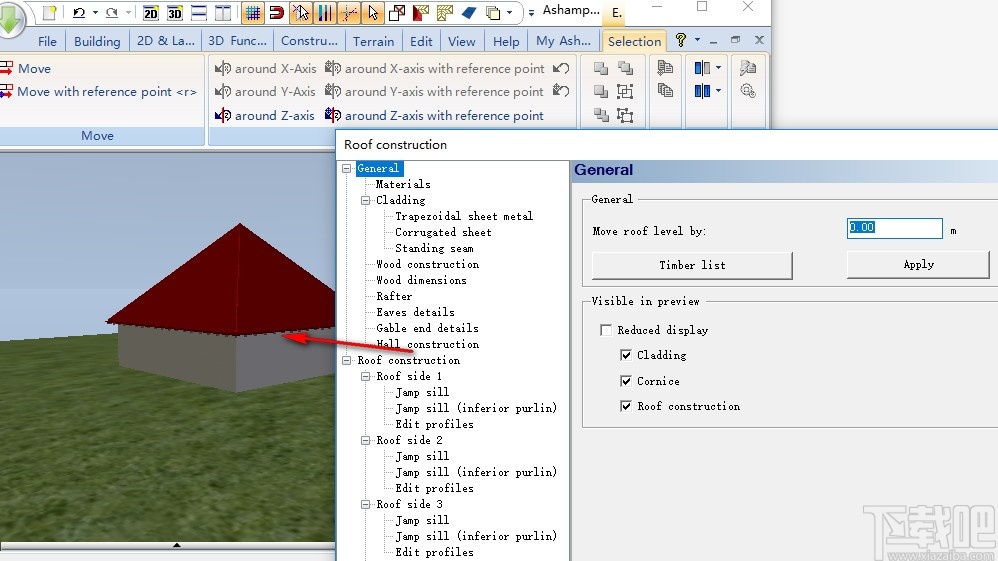Select Rafter in the tree
Screen dimensions: 998x561
(394, 296)
